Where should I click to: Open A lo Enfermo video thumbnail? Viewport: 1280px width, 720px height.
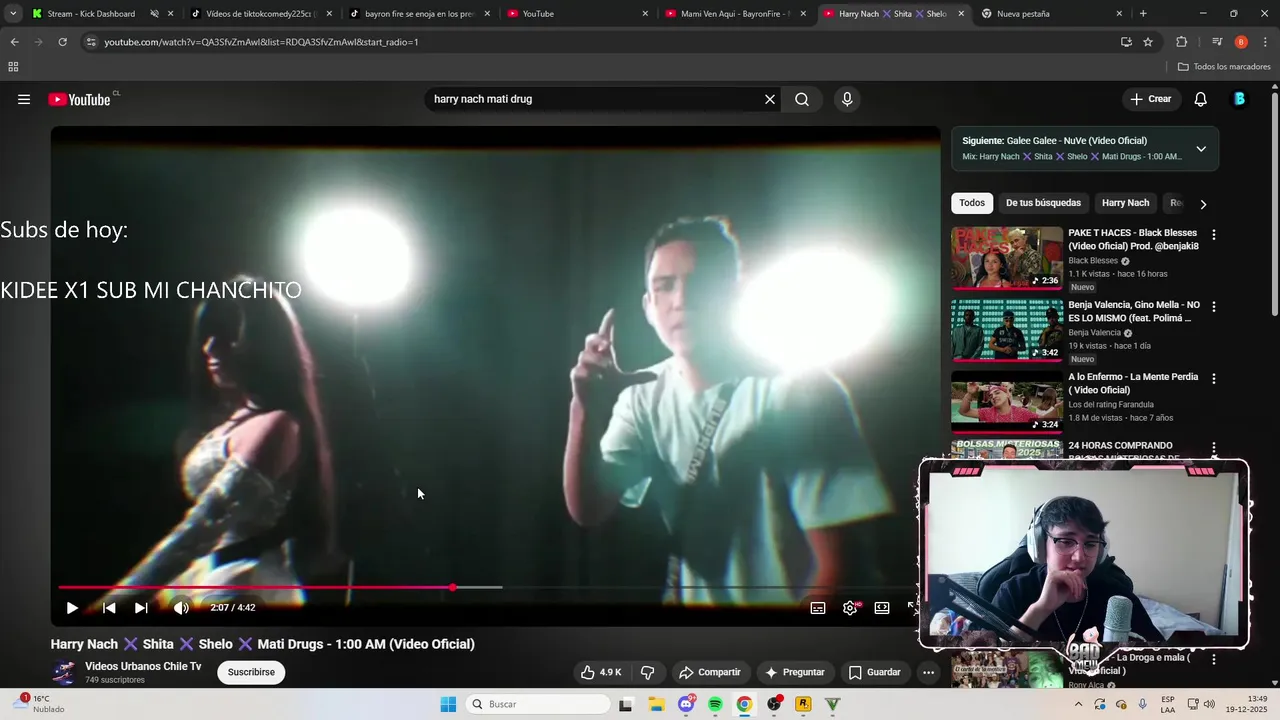tap(1007, 402)
